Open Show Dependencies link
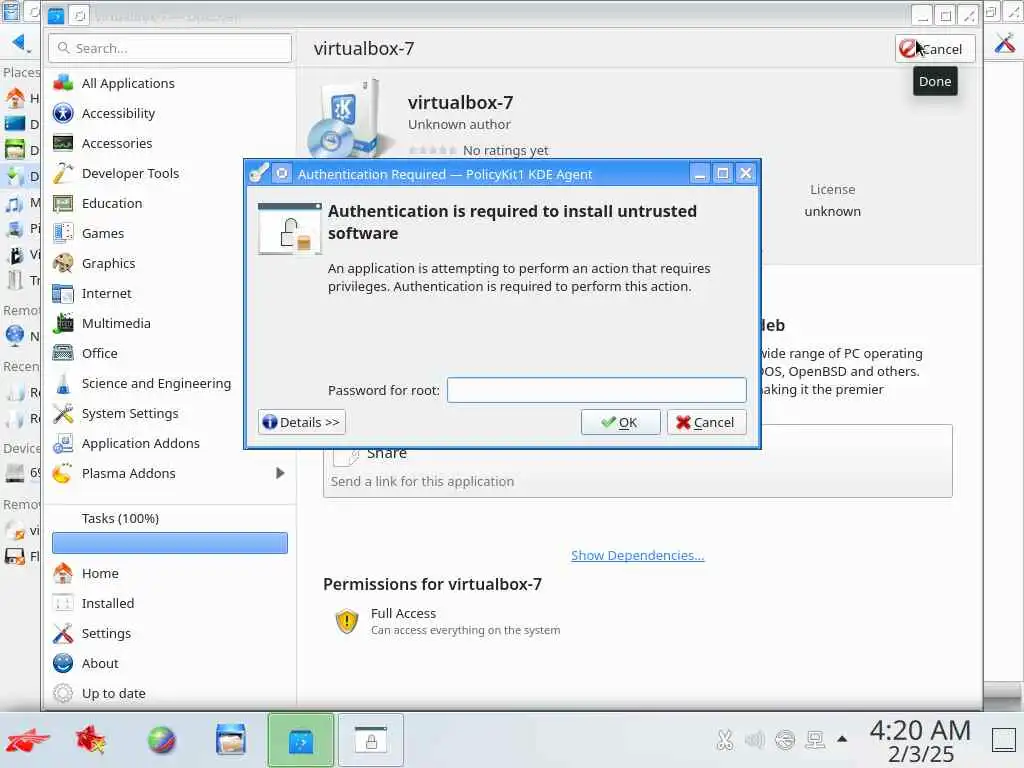Screen dimensions: 1024x768 (637, 555)
